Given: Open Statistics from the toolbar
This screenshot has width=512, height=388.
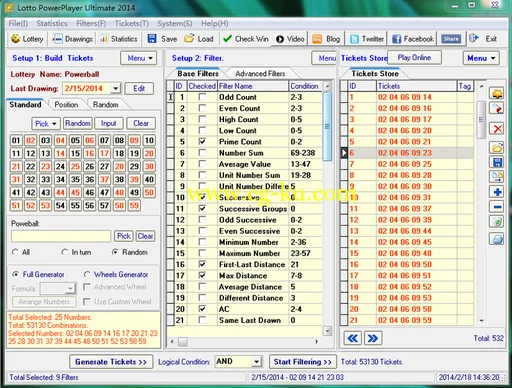Looking at the screenshot, I should 119,39.
